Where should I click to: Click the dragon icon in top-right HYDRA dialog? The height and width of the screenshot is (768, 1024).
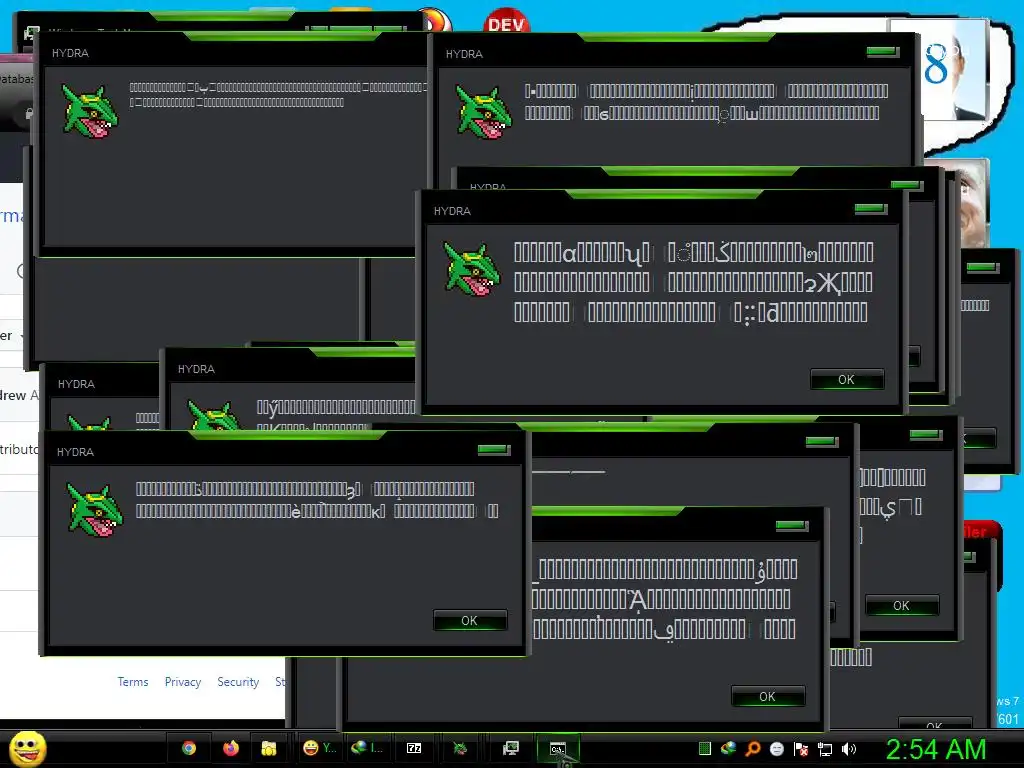click(484, 111)
